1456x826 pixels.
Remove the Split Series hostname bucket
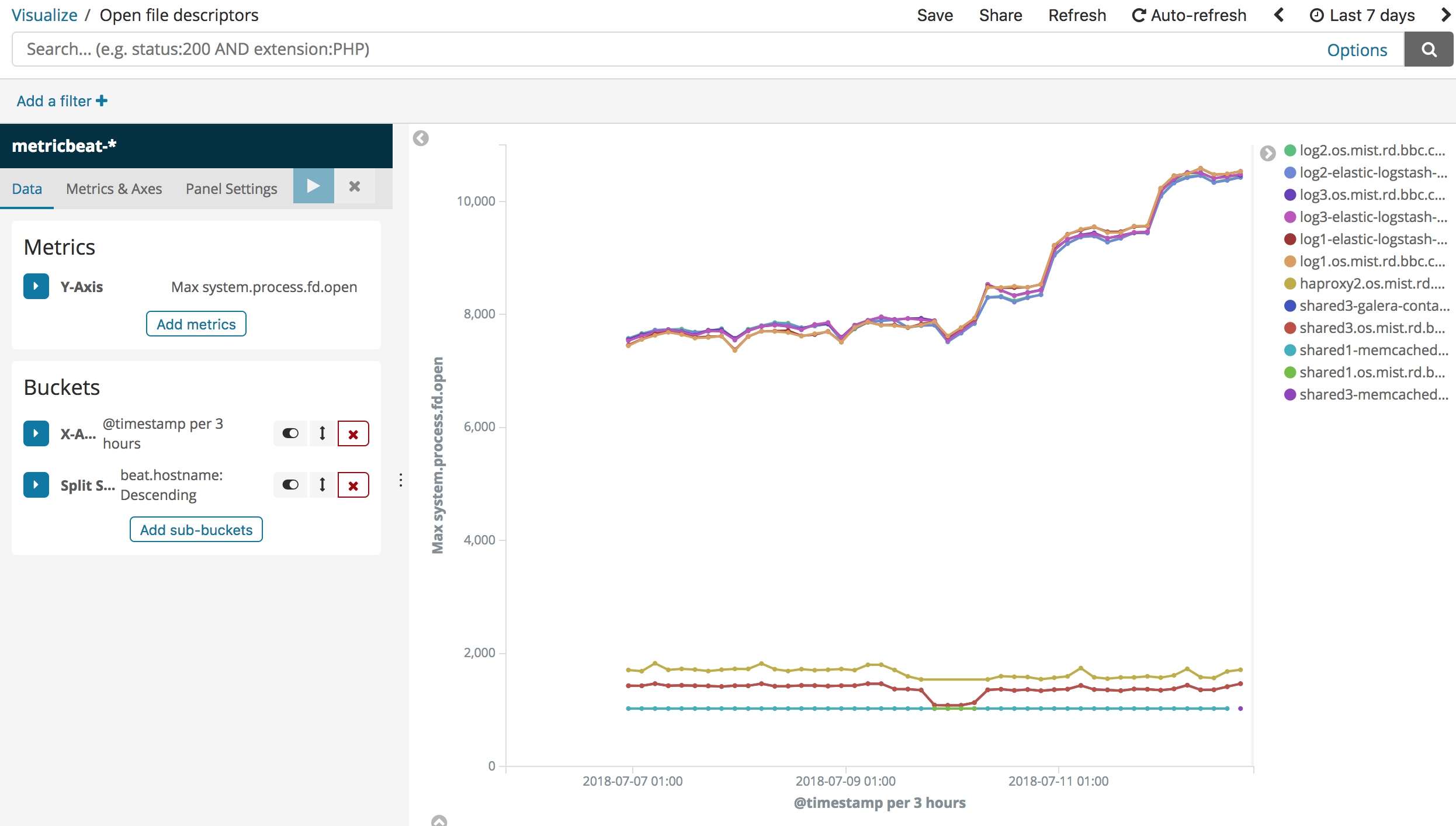[x=353, y=485]
